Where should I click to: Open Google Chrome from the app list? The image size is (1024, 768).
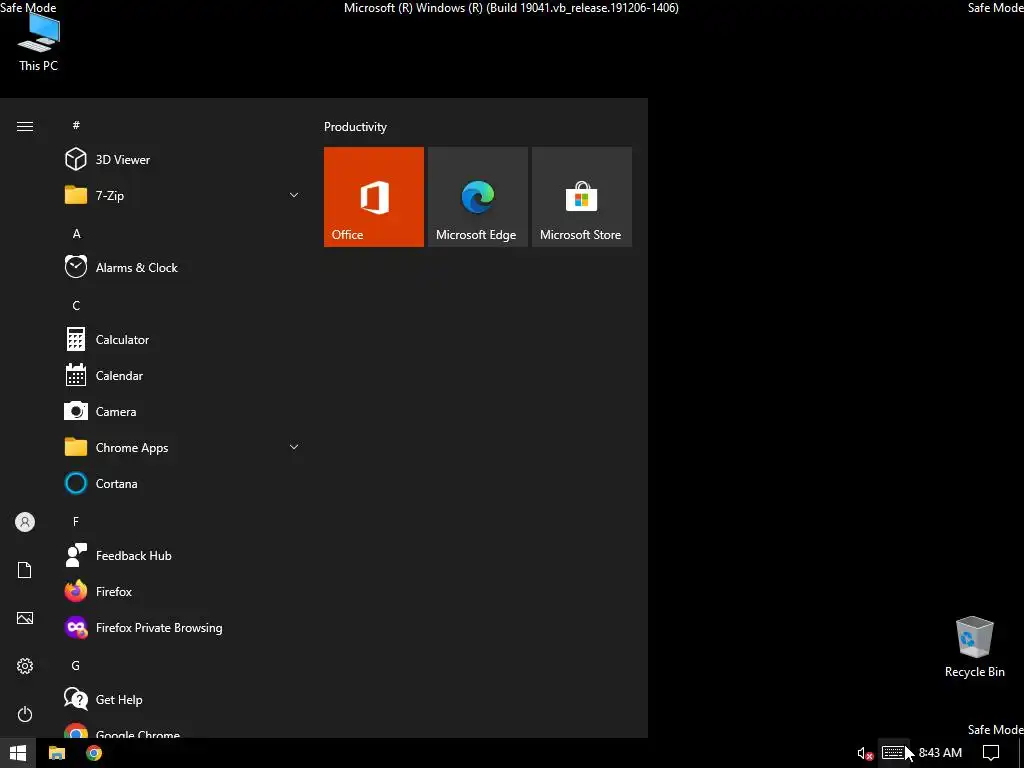coord(183,730)
